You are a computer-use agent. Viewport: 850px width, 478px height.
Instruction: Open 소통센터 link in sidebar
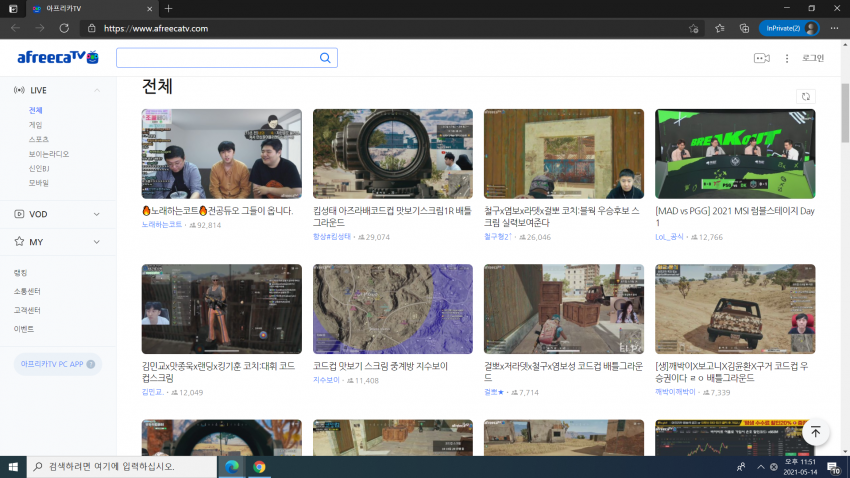(27, 292)
